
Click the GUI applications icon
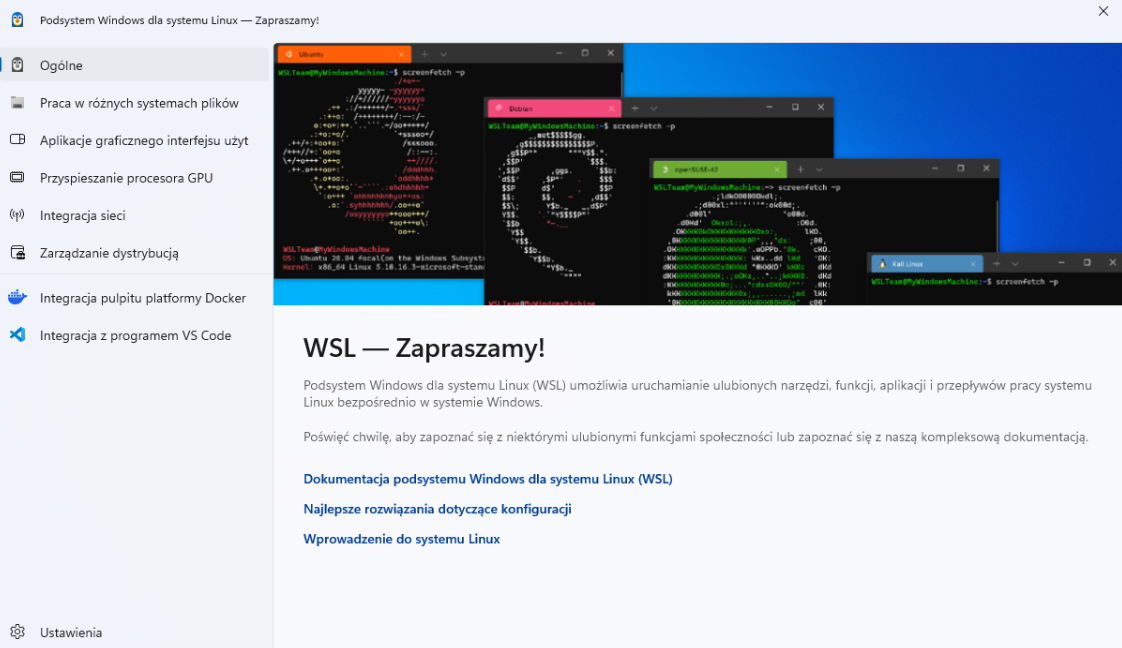(x=17, y=140)
